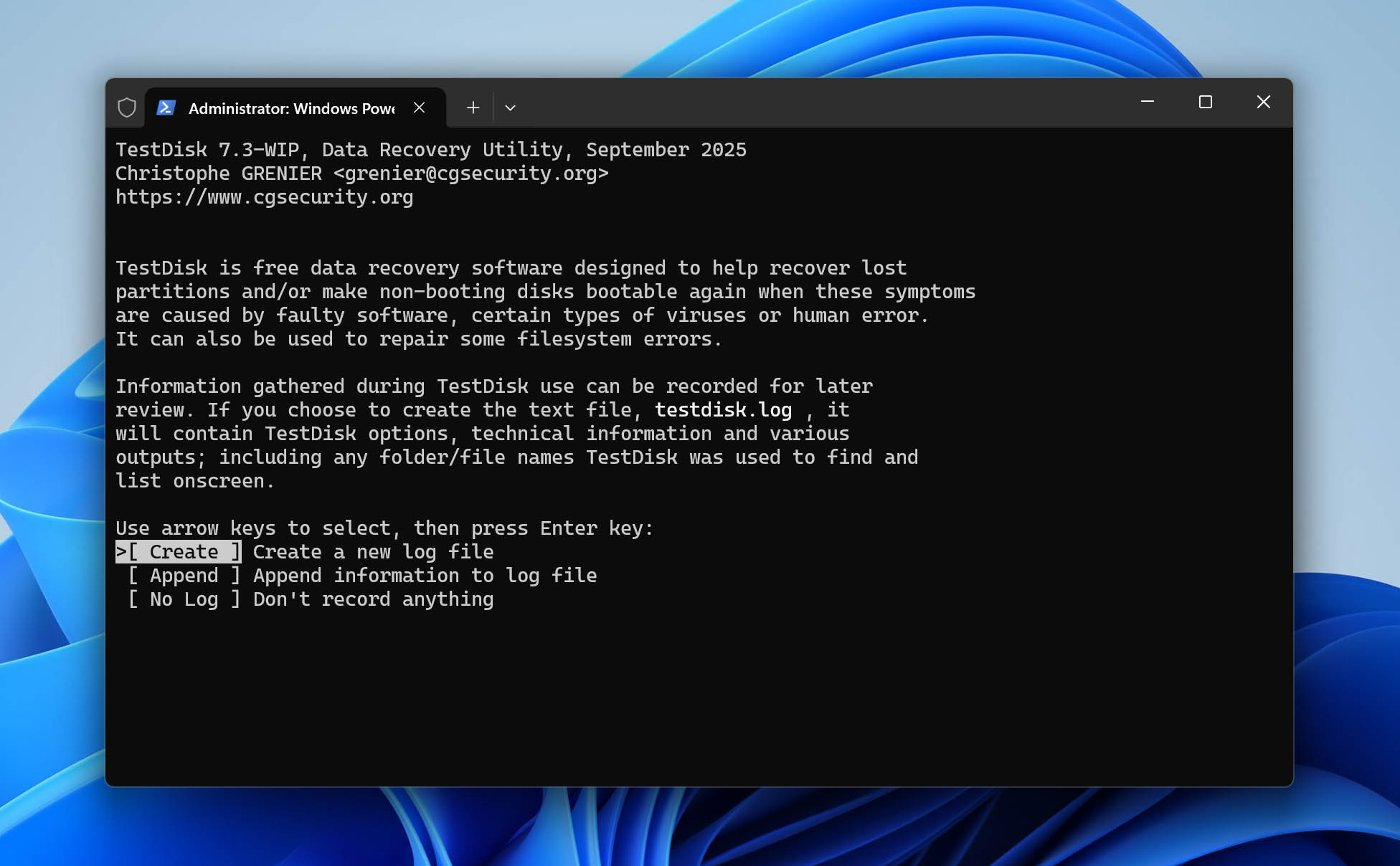
Task: Select the Create log option
Action: (179, 552)
